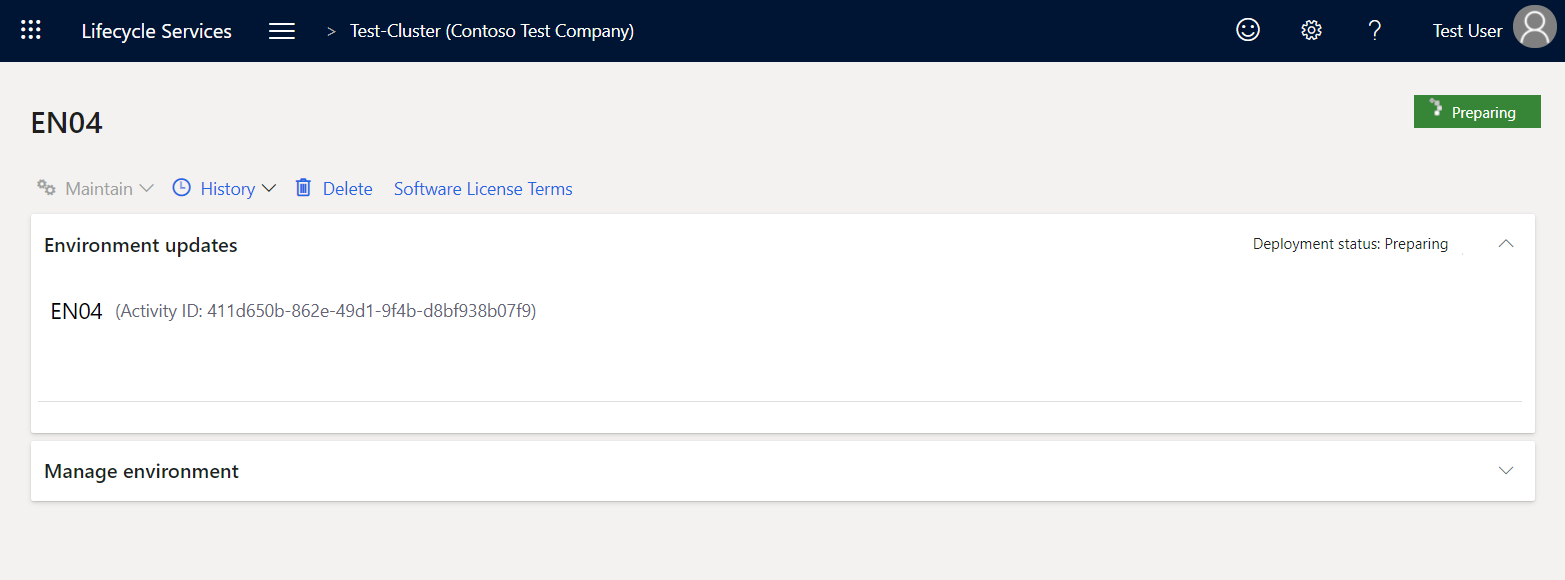Open the settings gear icon
The width and height of the screenshot is (1565, 580).
(1310, 30)
